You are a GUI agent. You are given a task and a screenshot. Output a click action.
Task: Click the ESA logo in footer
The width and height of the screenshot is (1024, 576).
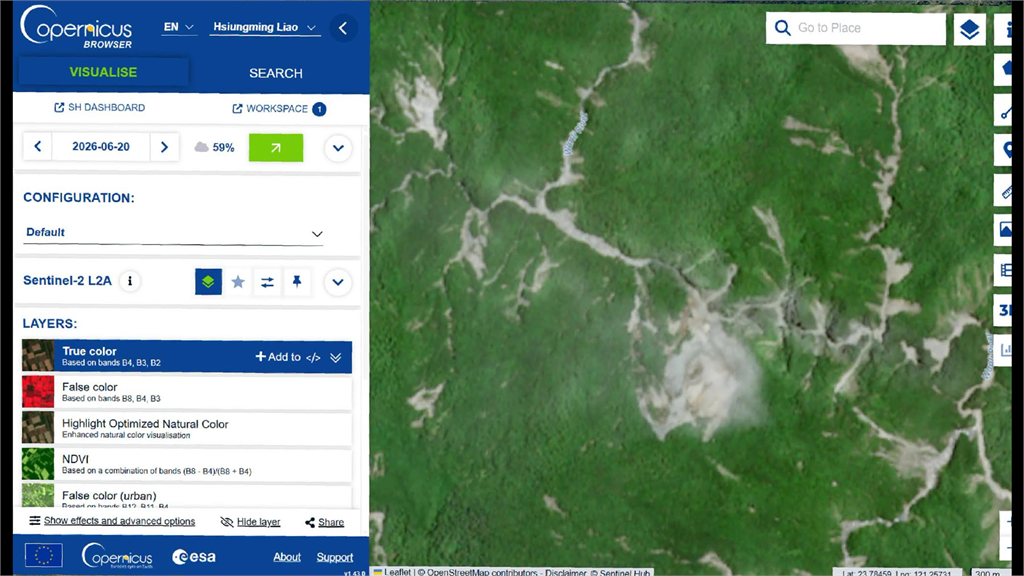coord(194,557)
